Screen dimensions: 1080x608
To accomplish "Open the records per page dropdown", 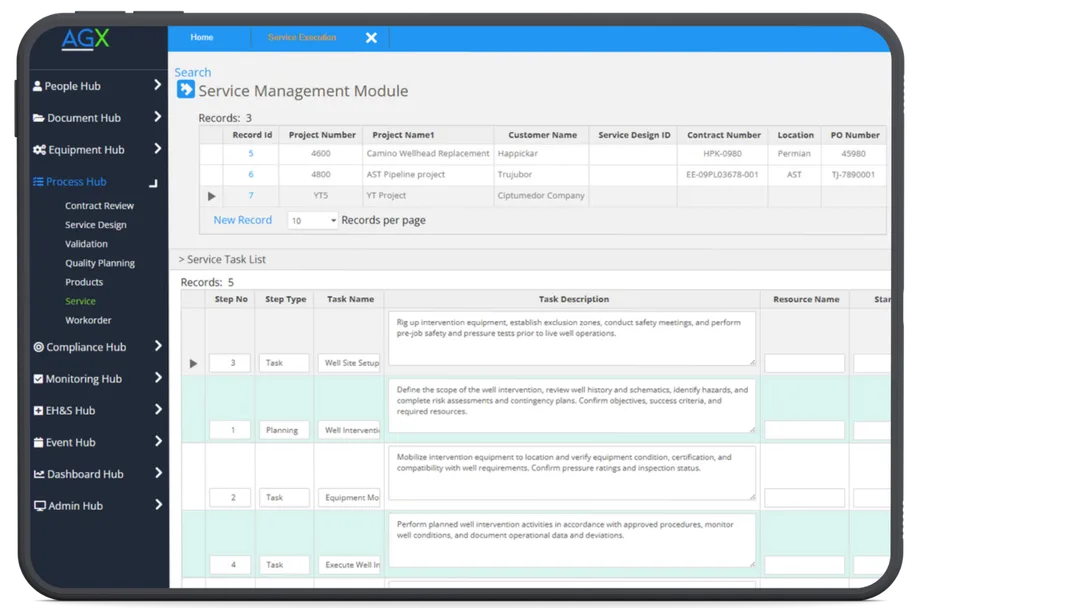I will click(313, 220).
